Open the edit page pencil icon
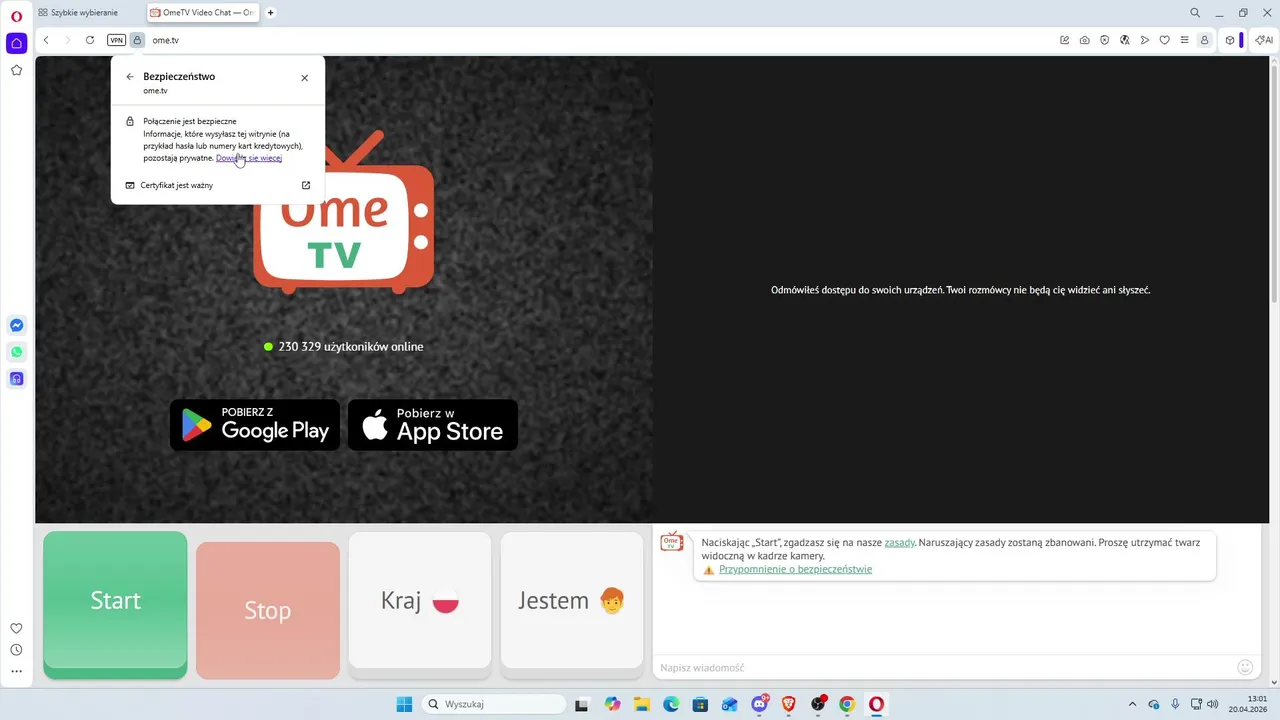 [x=1064, y=40]
